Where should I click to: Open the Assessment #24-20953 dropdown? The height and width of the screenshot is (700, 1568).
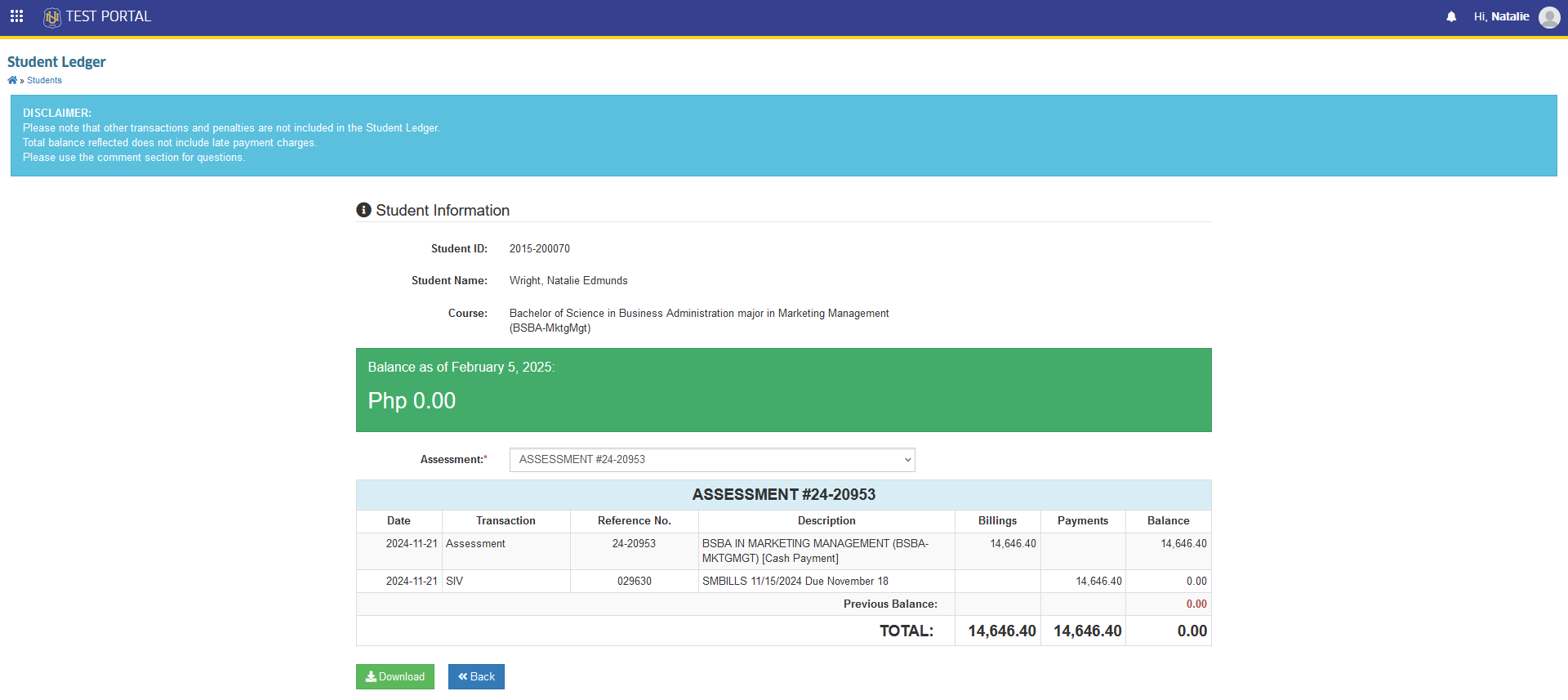712,460
